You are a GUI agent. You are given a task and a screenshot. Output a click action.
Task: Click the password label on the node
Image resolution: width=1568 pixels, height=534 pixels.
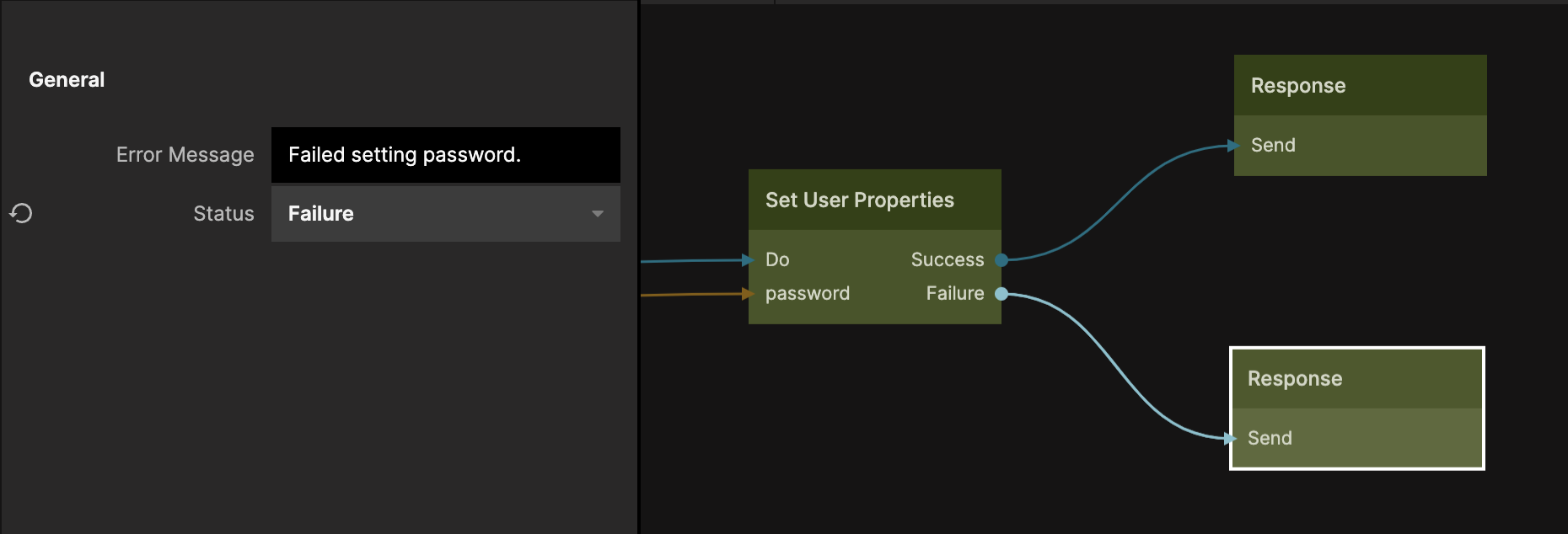807,294
